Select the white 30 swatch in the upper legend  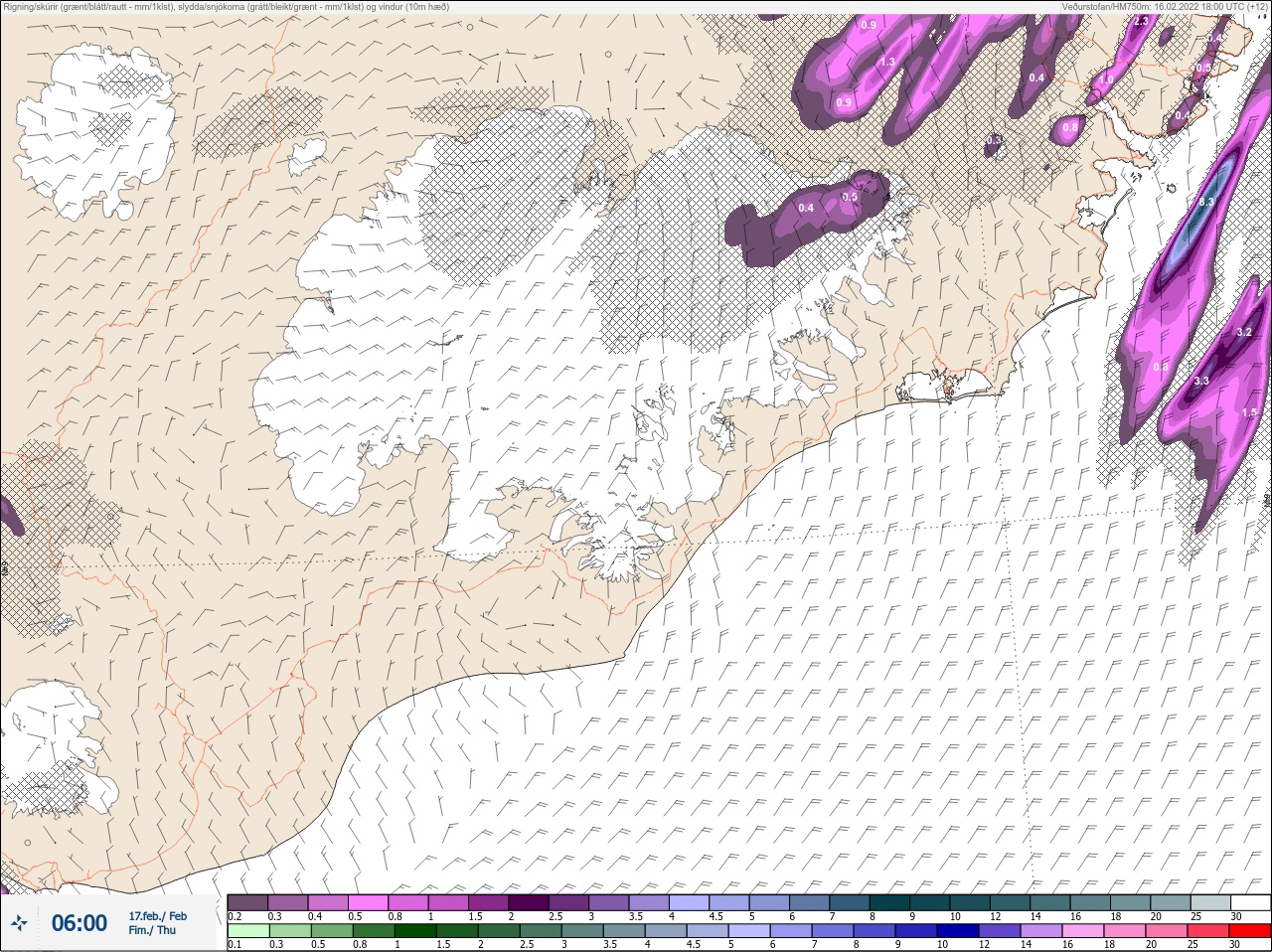coord(1250,902)
